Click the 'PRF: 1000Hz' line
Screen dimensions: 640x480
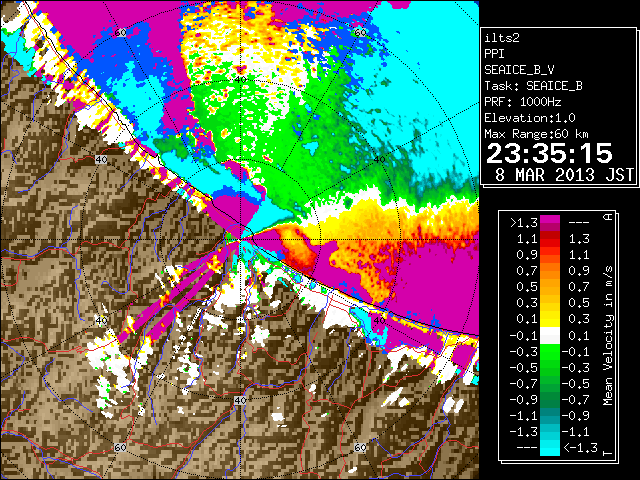click(522, 102)
